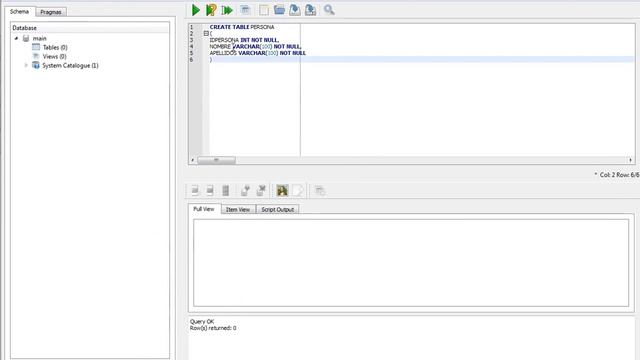
Task: Click the first row icon in results toolbar
Action: 195,190
